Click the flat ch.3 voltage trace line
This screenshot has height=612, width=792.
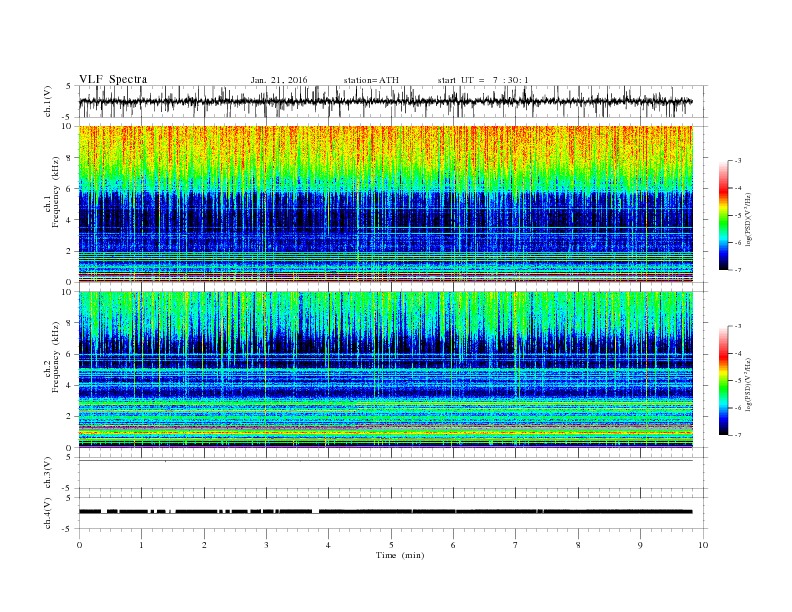(385, 461)
